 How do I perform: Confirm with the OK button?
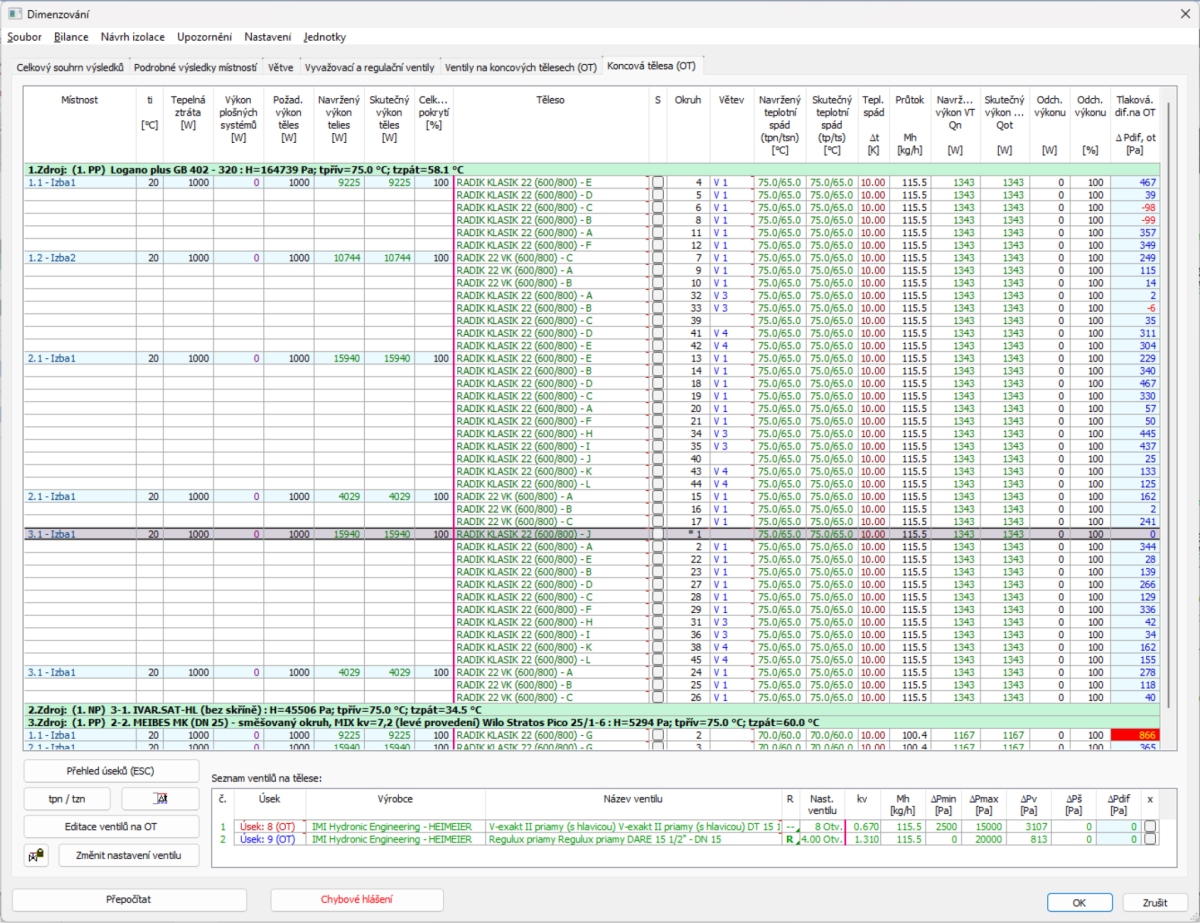coord(1078,902)
